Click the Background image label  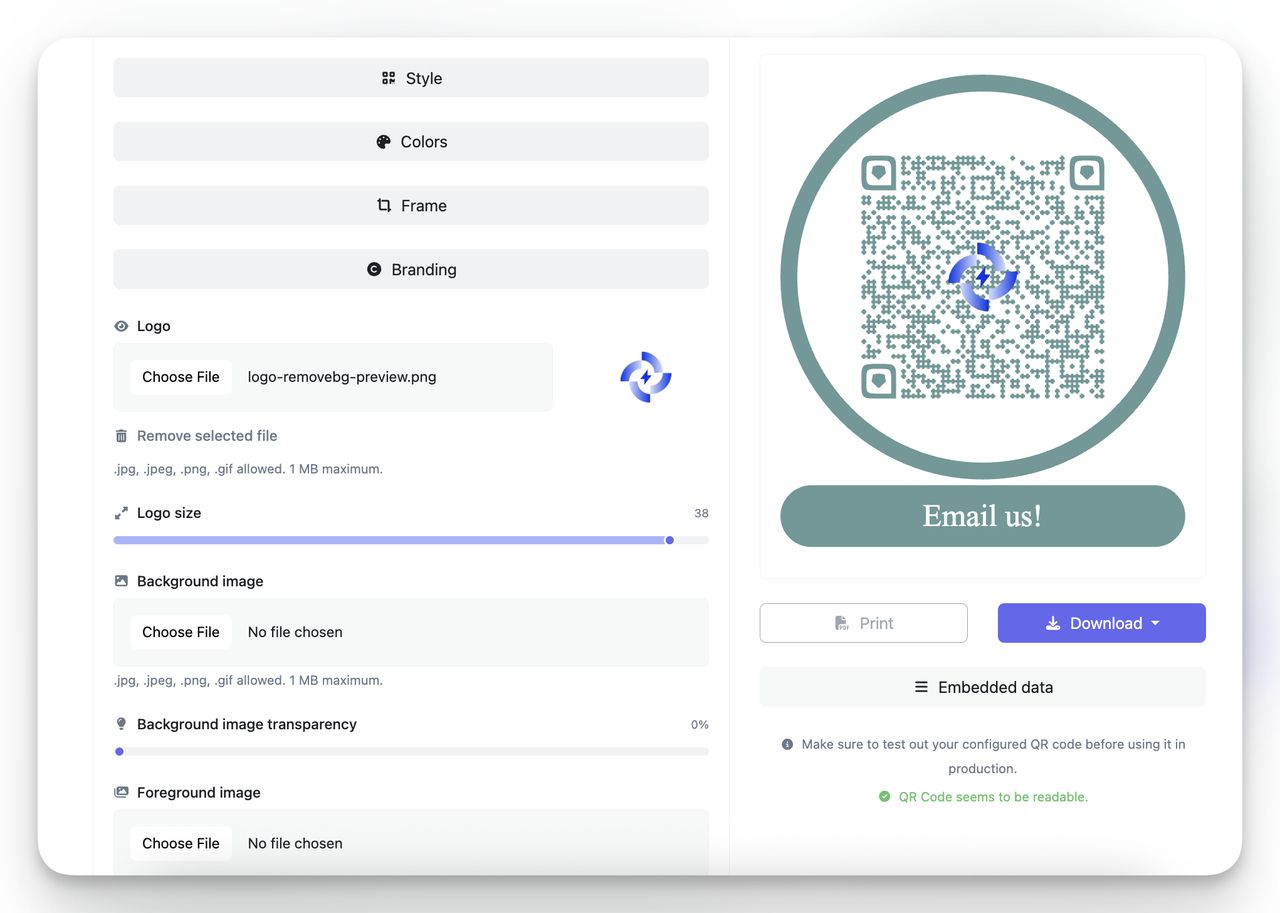tap(200, 581)
